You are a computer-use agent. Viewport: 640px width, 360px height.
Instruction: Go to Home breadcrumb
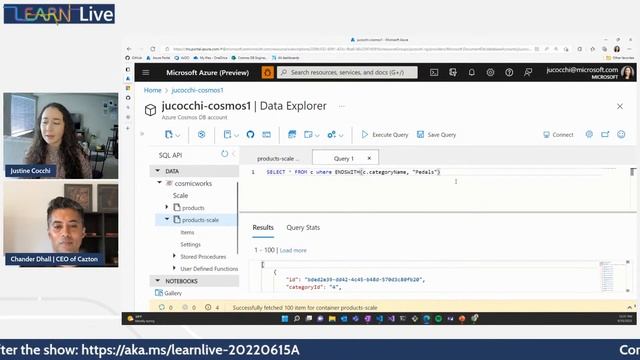(152, 90)
